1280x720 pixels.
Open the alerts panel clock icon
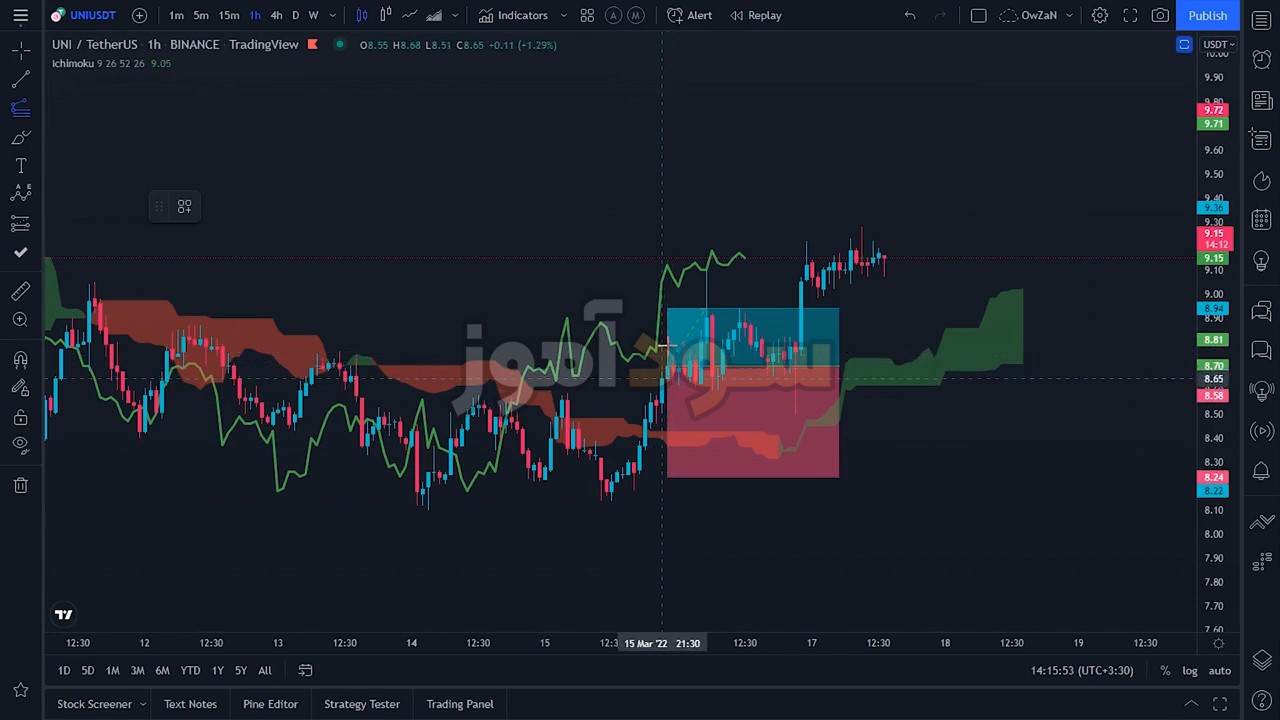coord(1261,61)
